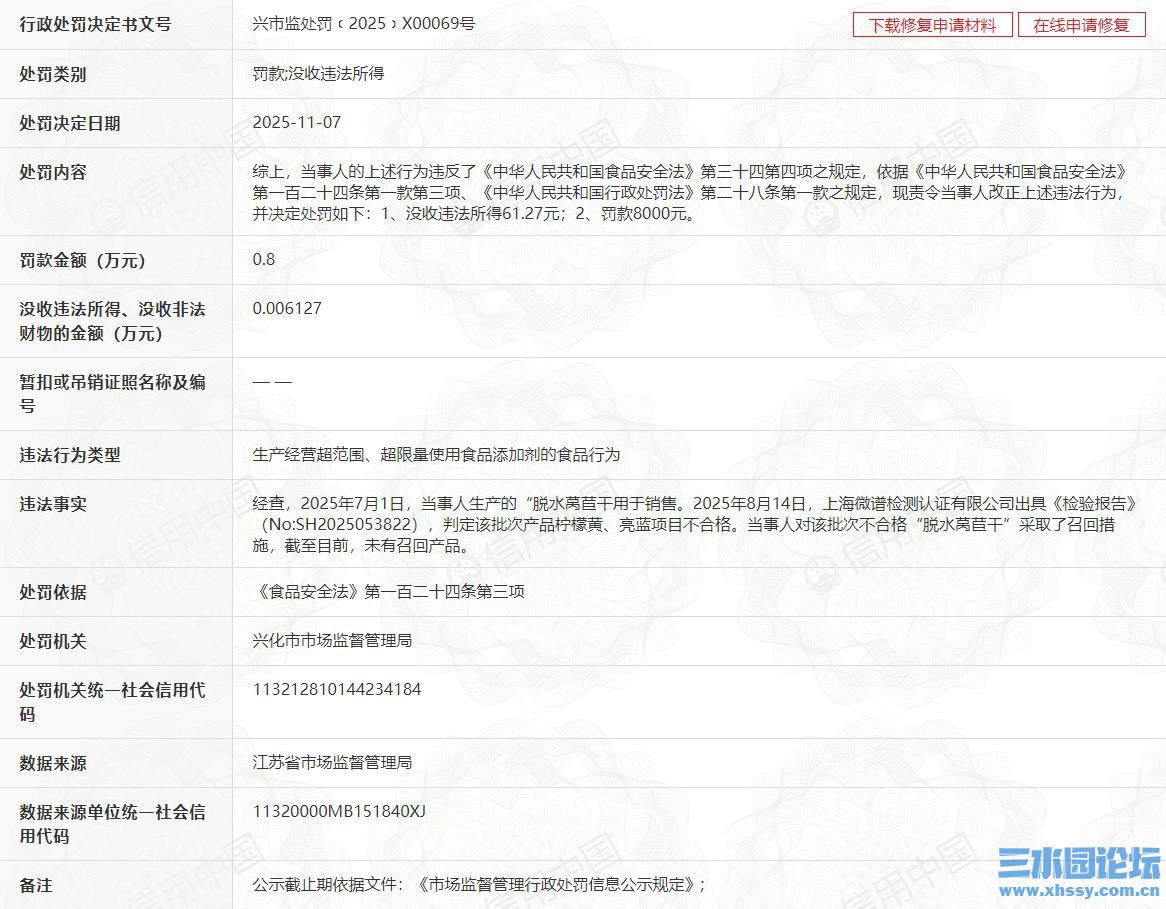Click the 没收违法所得、没收非法财物的金额 label
Viewport: 1166px width, 909px height.
[x=112, y=321]
